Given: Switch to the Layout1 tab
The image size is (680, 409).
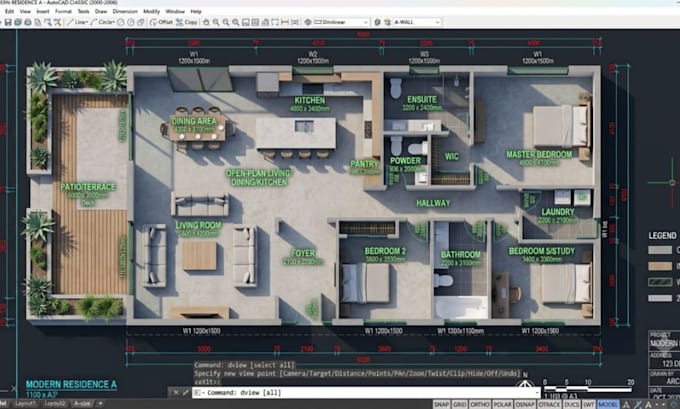Looking at the screenshot, I should [x=25, y=404].
